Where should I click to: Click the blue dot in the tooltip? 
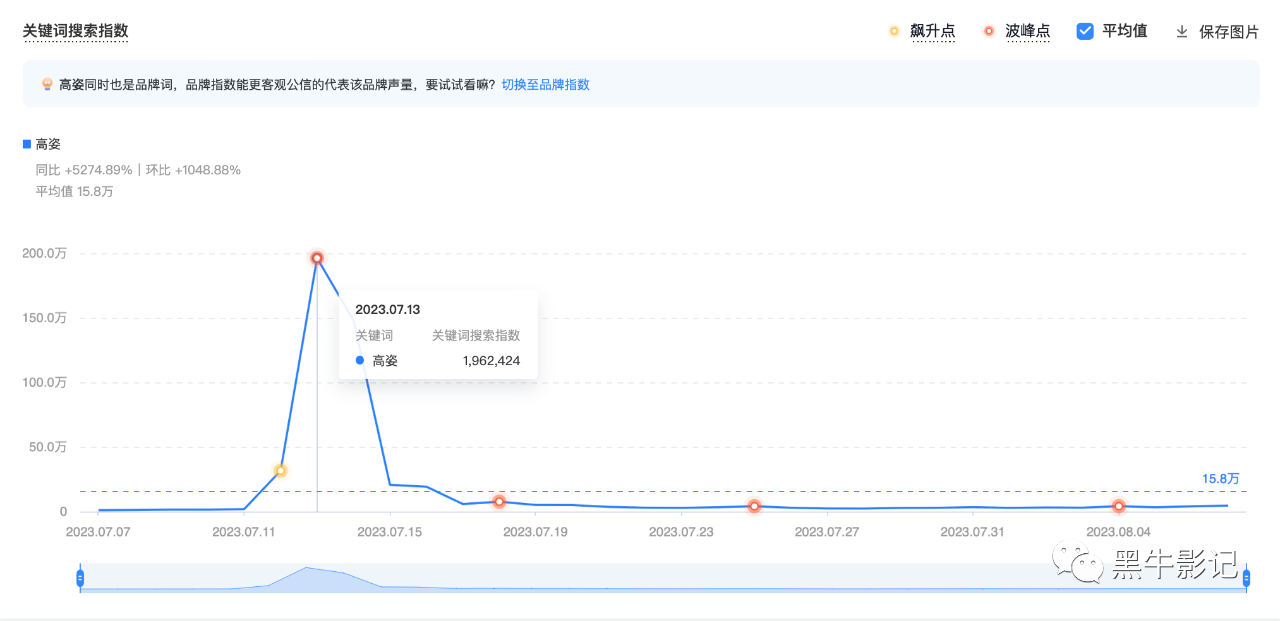[360, 361]
